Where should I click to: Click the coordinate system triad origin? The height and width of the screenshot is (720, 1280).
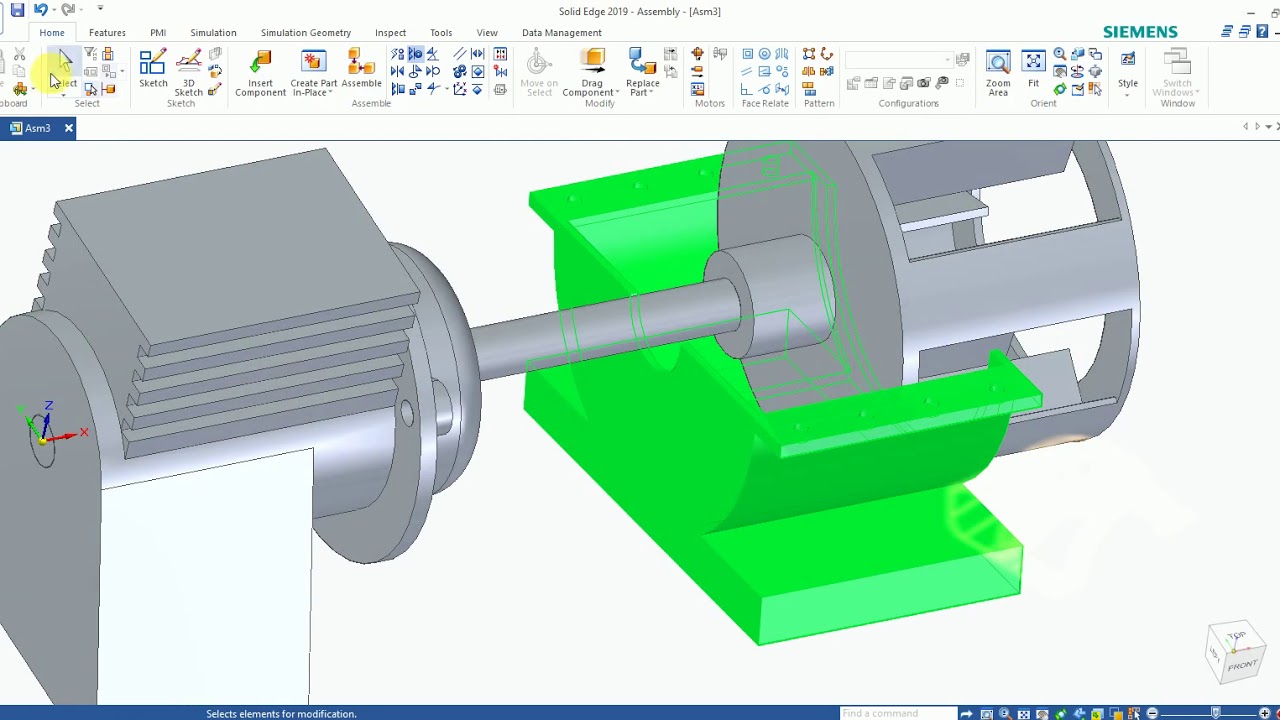[42, 439]
